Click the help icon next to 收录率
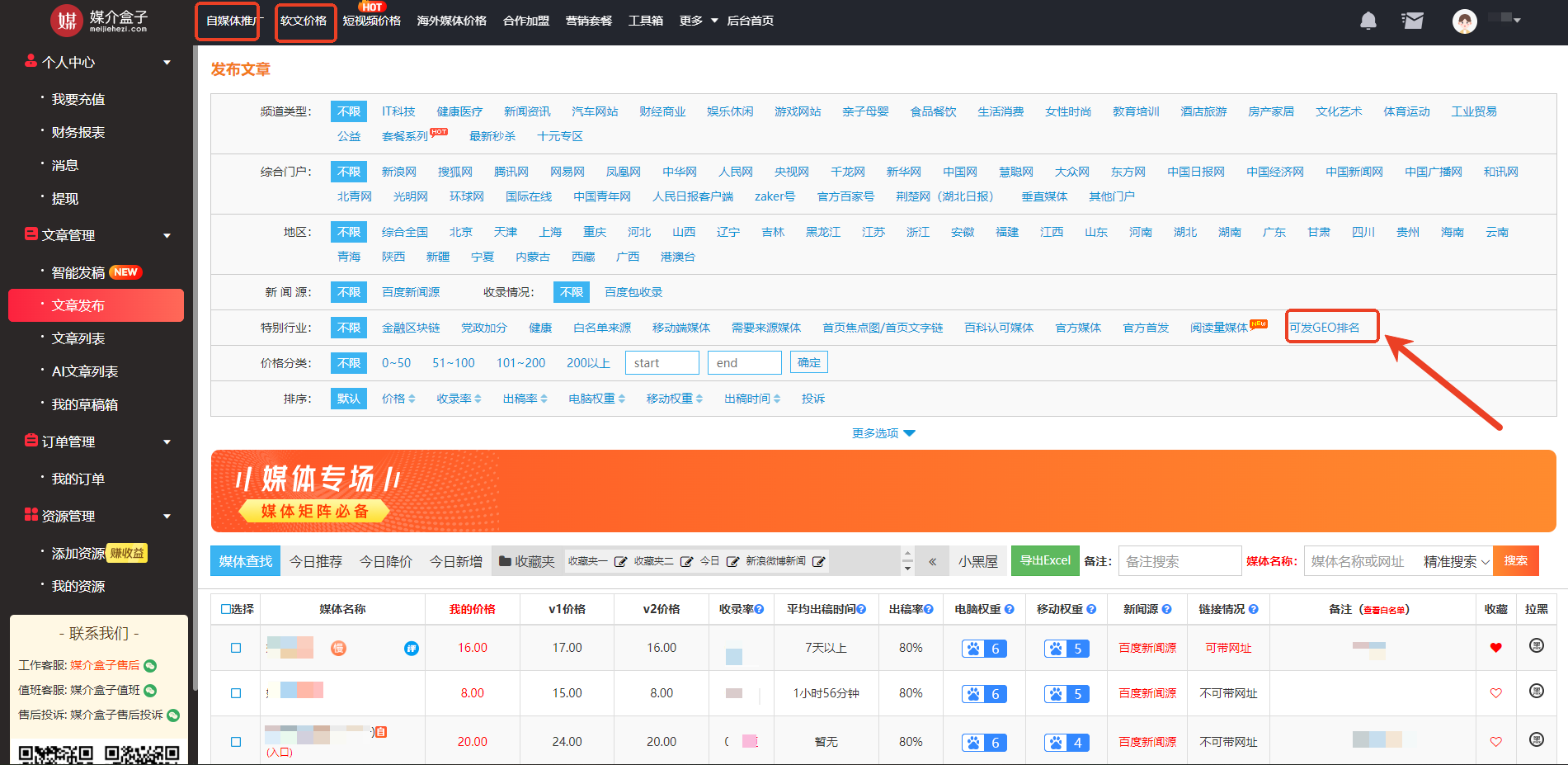This screenshot has height=765, width=1568. (x=759, y=609)
